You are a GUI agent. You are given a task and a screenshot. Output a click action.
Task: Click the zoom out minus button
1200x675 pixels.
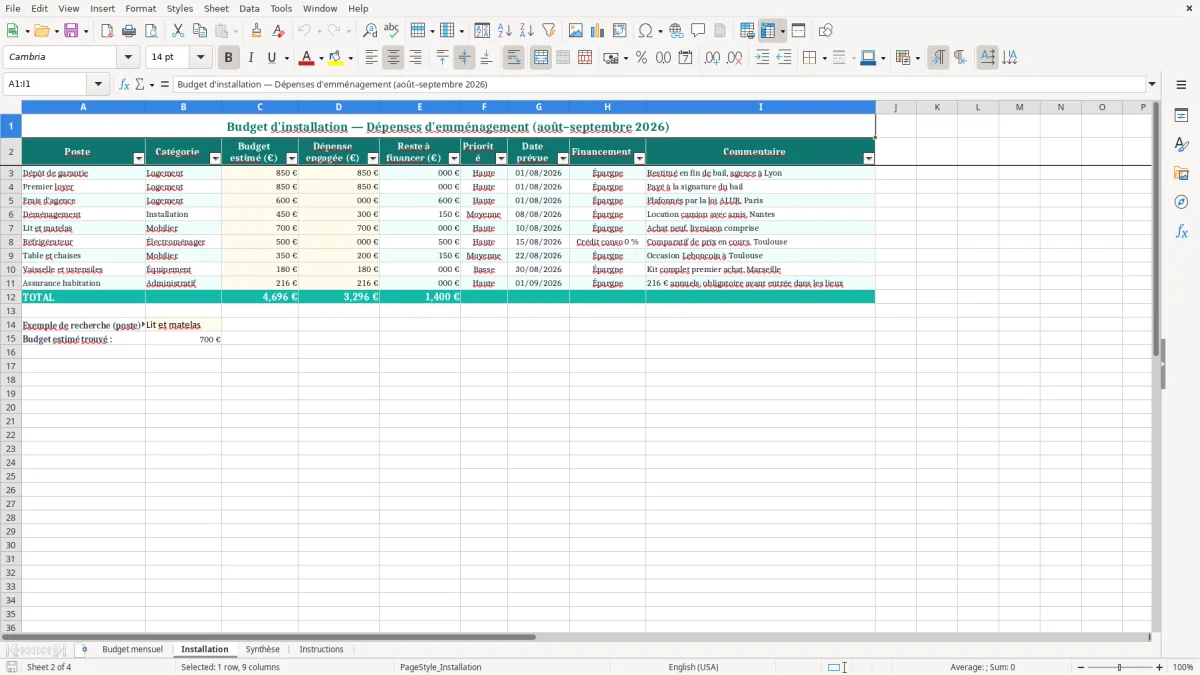click(1081, 667)
